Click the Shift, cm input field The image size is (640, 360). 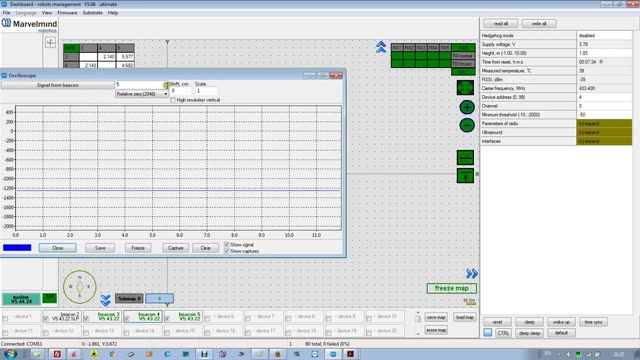coord(180,91)
